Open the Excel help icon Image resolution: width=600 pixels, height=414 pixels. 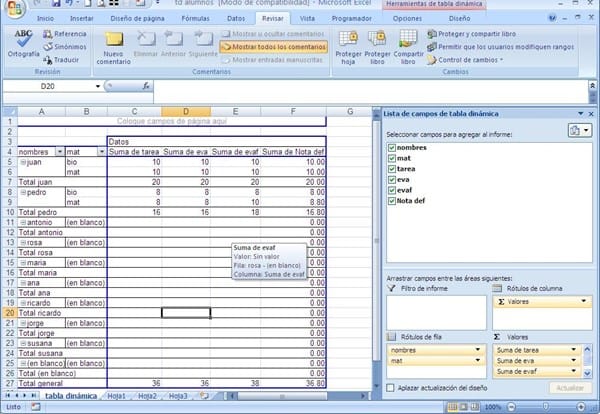(552, 18)
